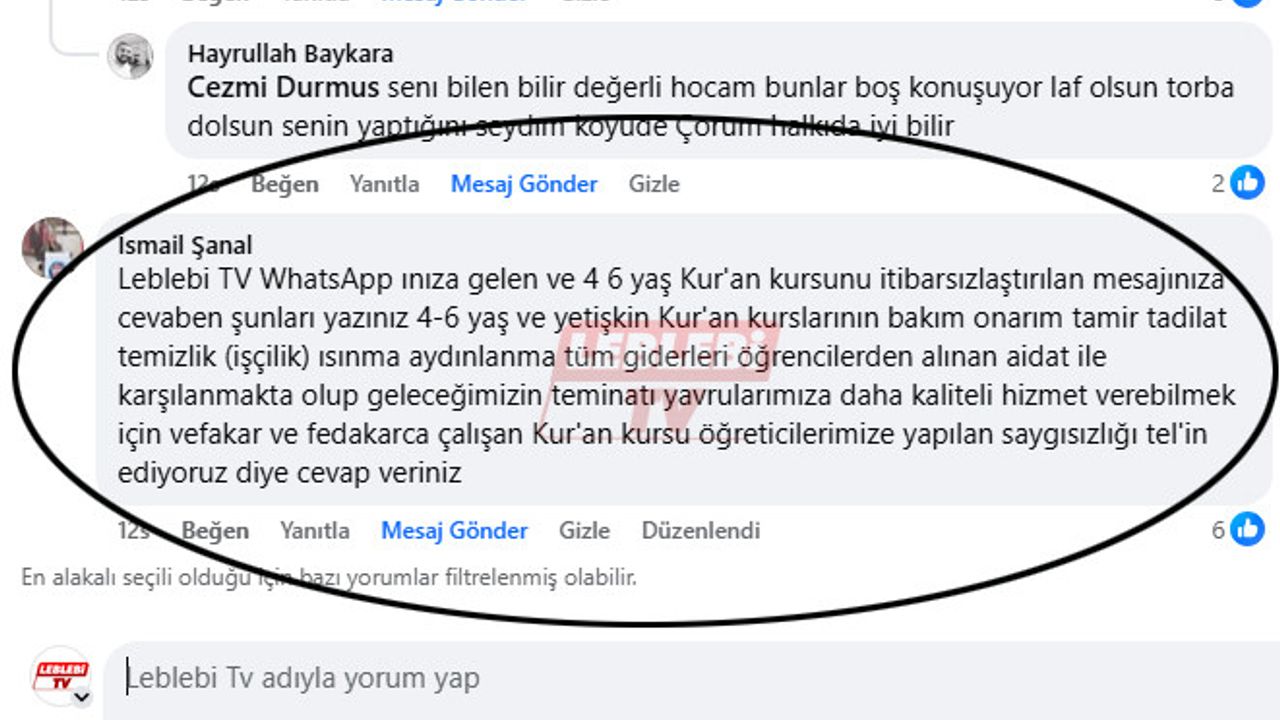Hide Hayrullah Baykara's comment with Gizle

coord(654,184)
